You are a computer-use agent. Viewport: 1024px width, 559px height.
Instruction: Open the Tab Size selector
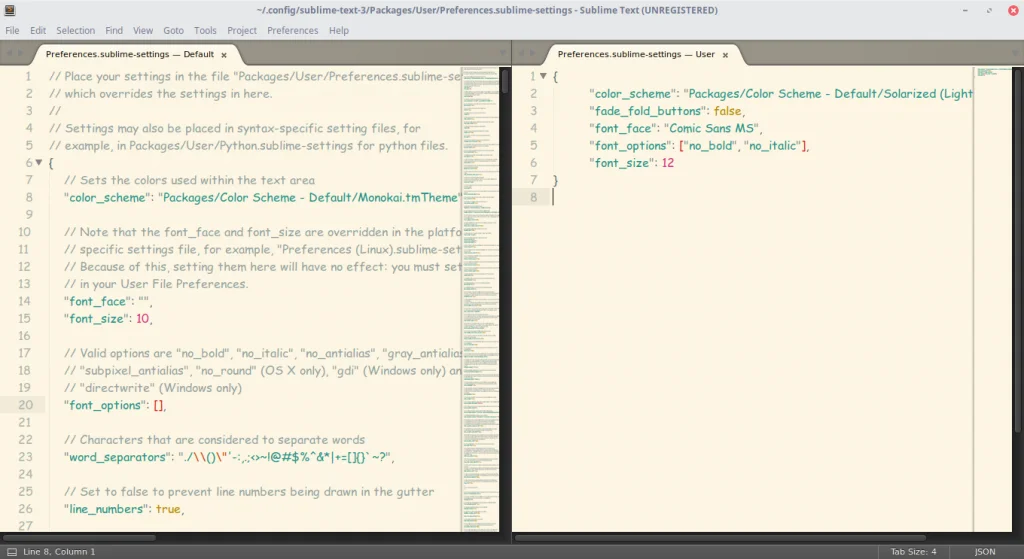click(x=913, y=551)
